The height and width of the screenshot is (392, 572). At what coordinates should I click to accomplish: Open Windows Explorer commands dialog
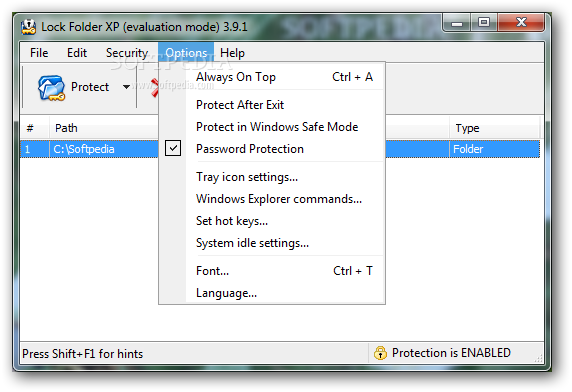tap(272, 199)
